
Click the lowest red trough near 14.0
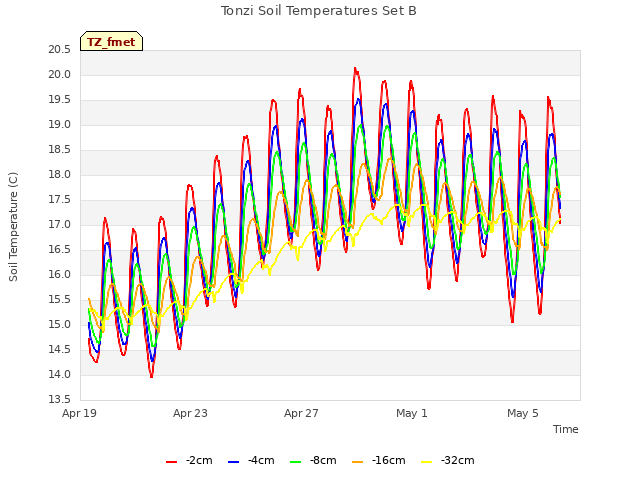151,376
